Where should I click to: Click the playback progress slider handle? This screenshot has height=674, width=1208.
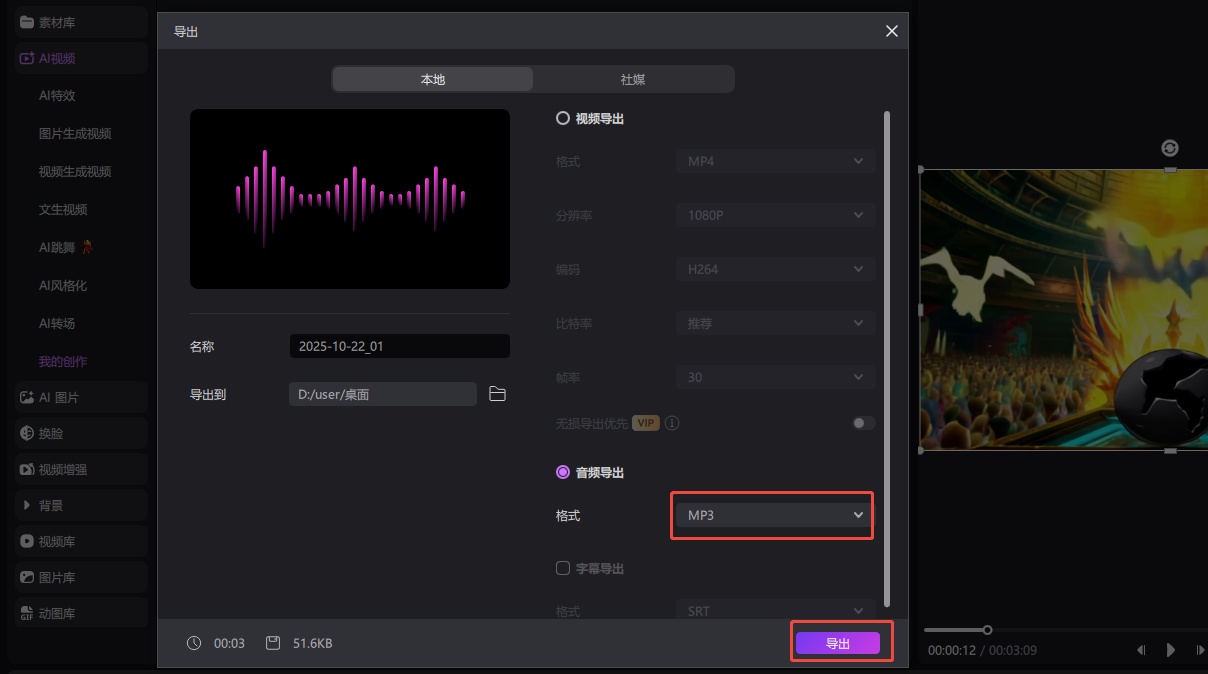987,630
